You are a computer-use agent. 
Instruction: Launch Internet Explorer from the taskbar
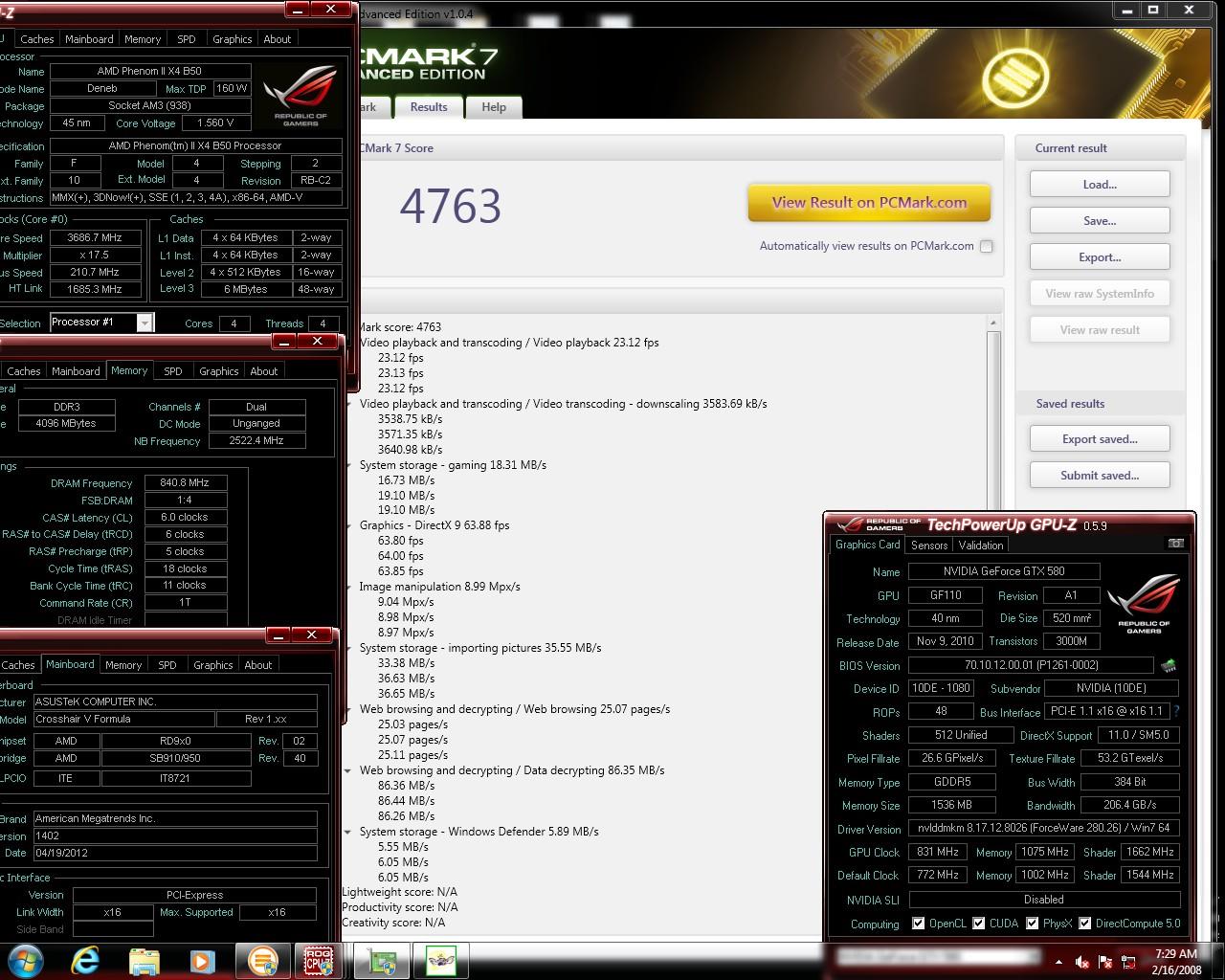pos(86,960)
